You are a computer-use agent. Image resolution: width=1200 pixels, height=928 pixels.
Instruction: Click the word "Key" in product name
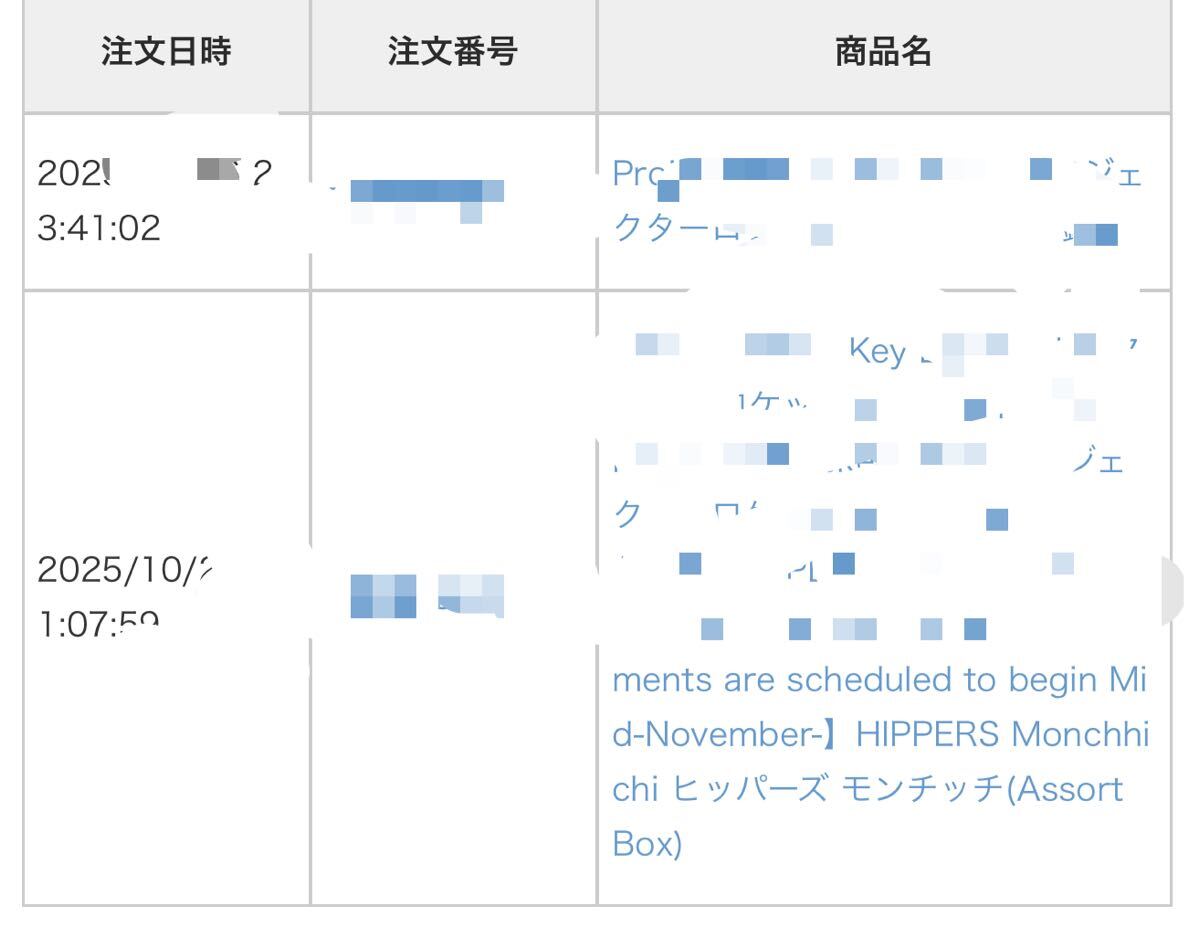(877, 352)
